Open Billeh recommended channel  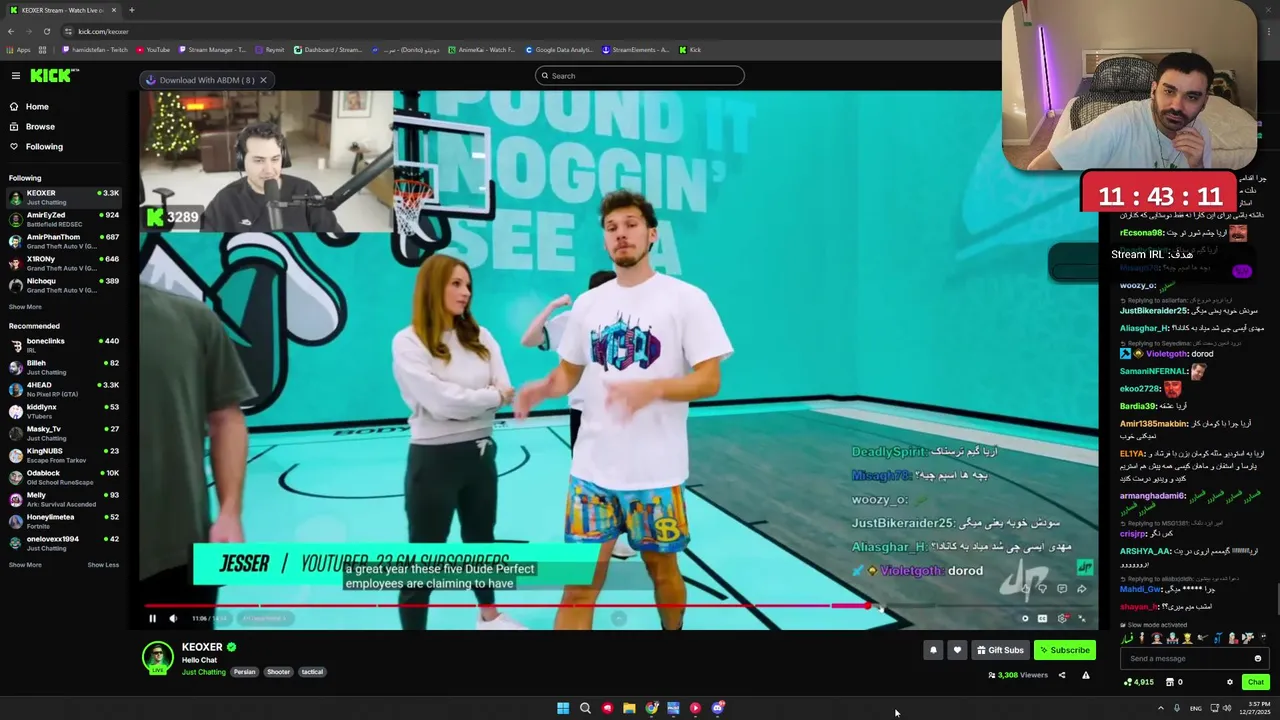(x=64, y=367)
